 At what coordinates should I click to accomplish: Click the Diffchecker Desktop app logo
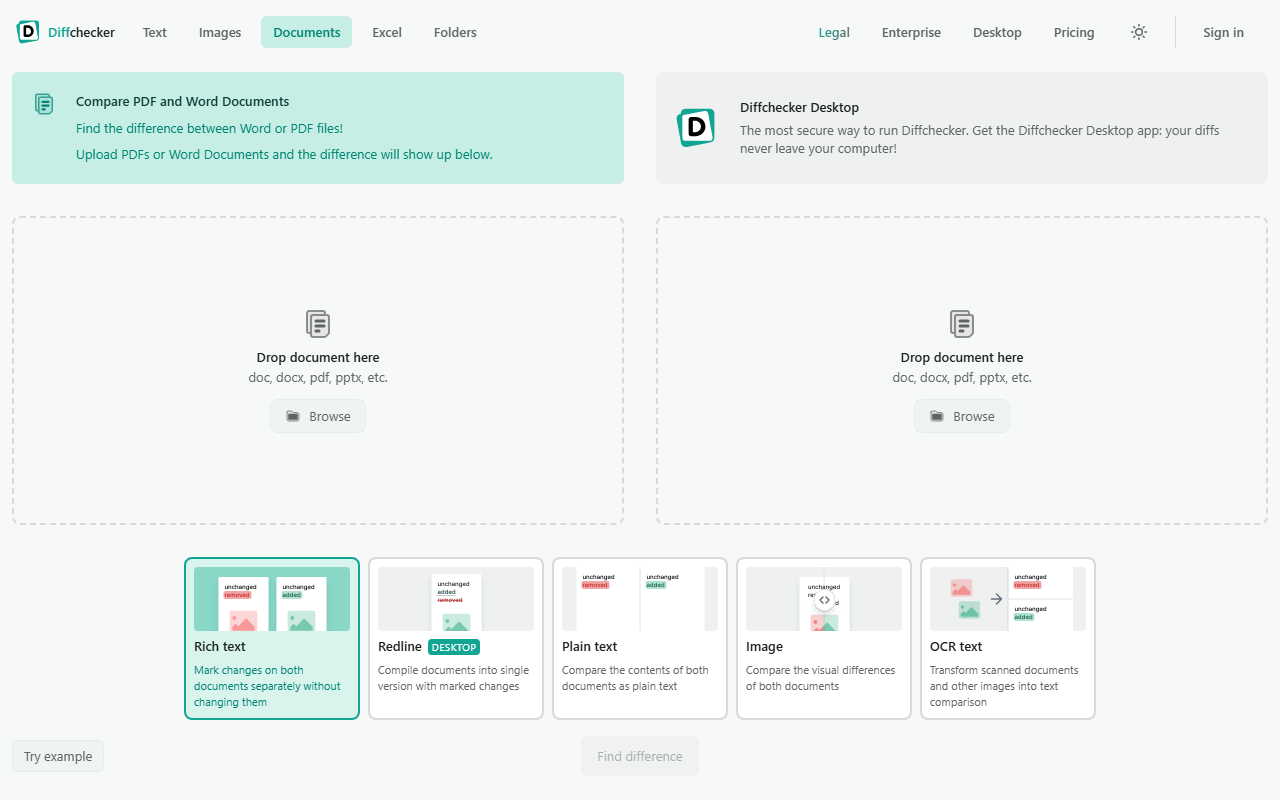[696, 128]
